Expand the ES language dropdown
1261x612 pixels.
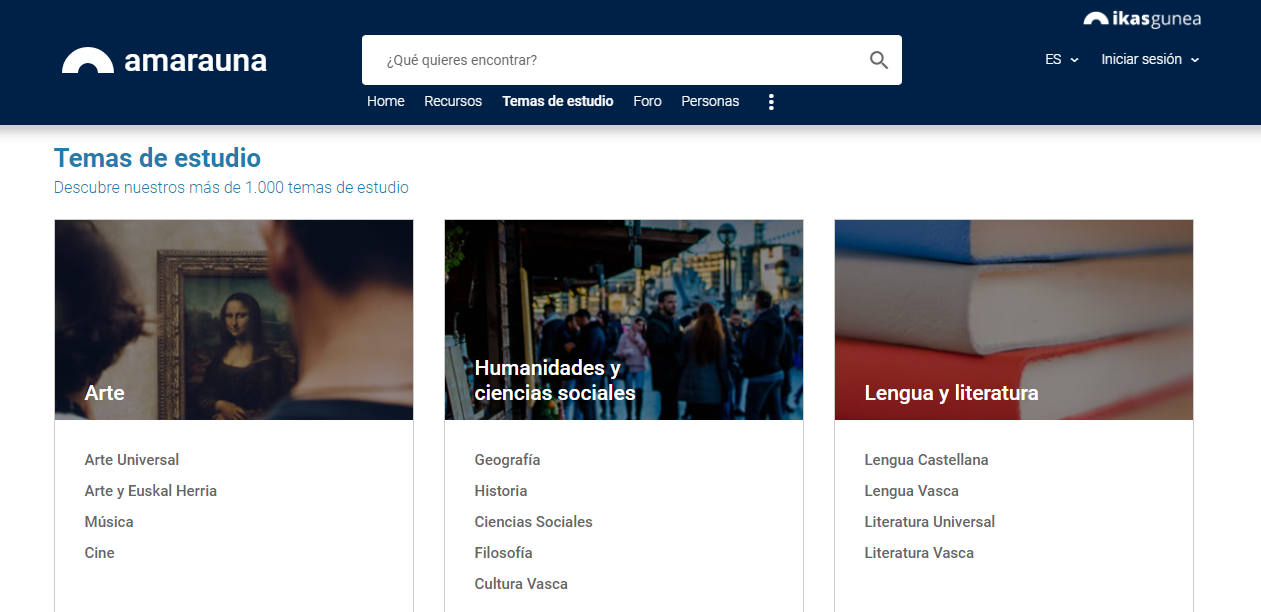pyautogui.click(x=1061, y=60)
